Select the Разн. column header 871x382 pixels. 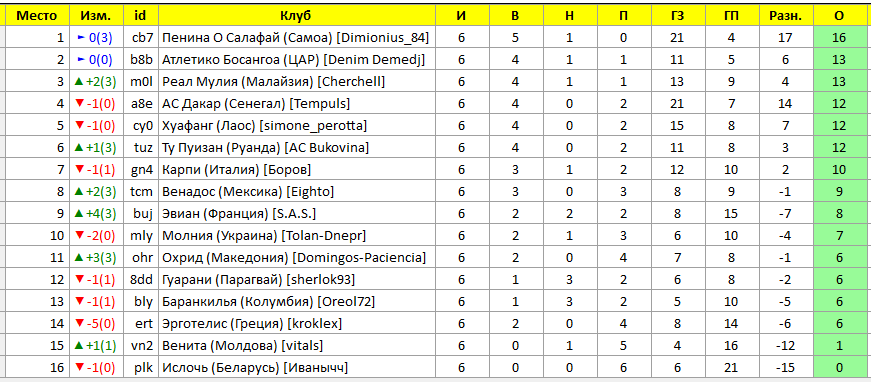coord(785,16)
